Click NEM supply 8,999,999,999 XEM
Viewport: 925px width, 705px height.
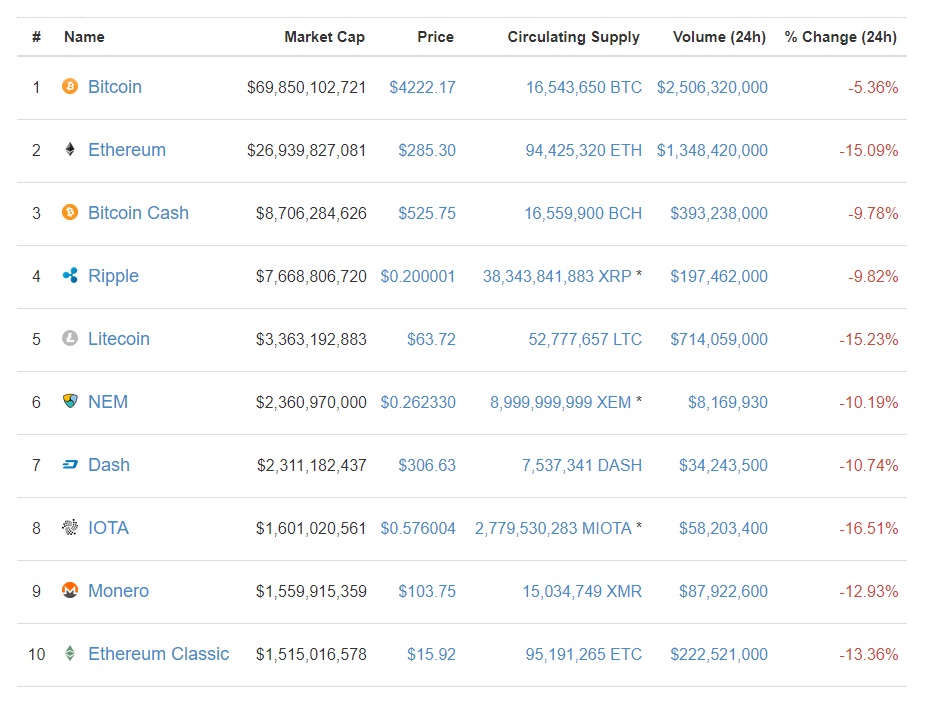point(560,403)
